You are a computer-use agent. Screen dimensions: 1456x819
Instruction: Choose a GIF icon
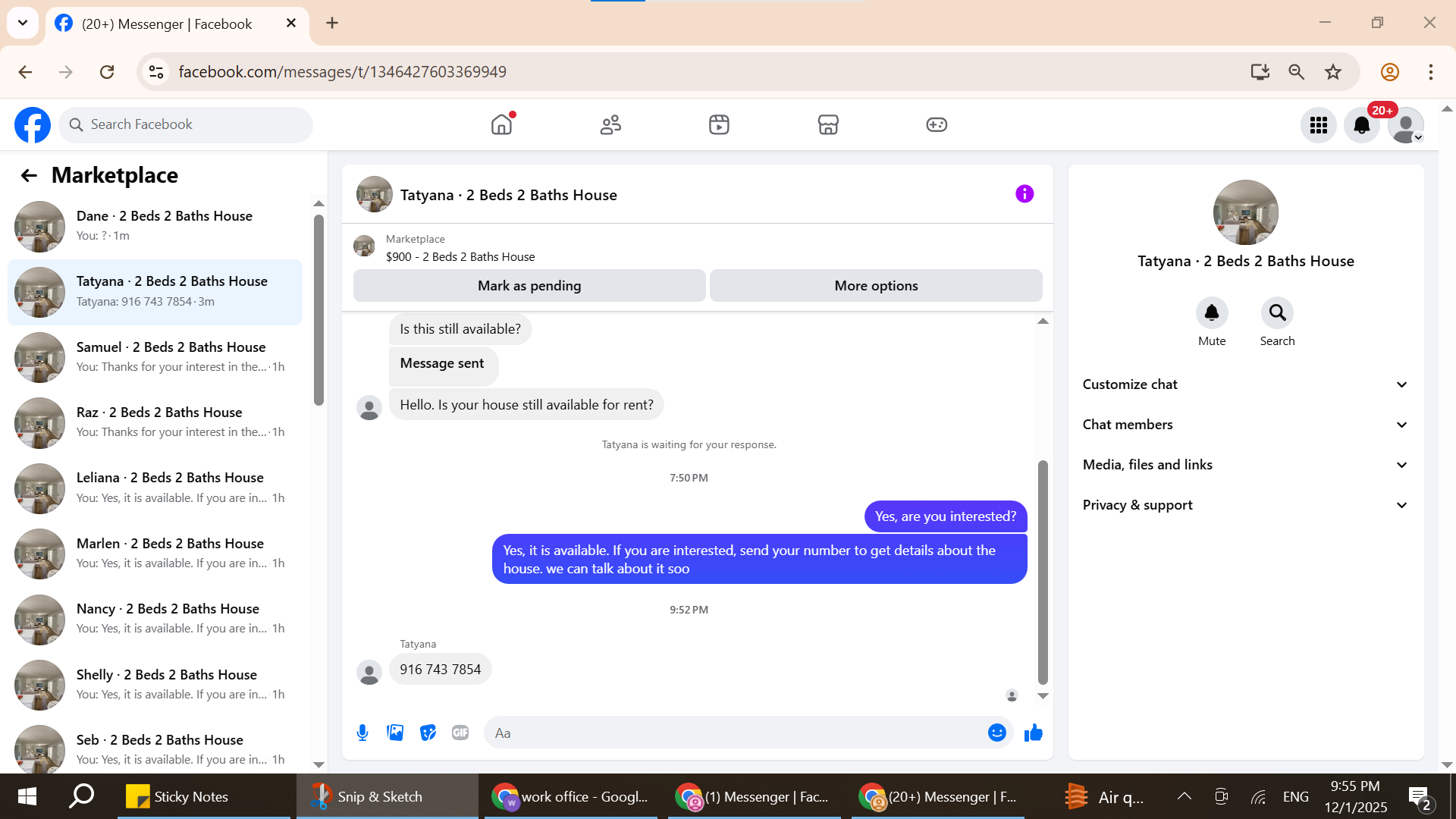pos(460,733)
